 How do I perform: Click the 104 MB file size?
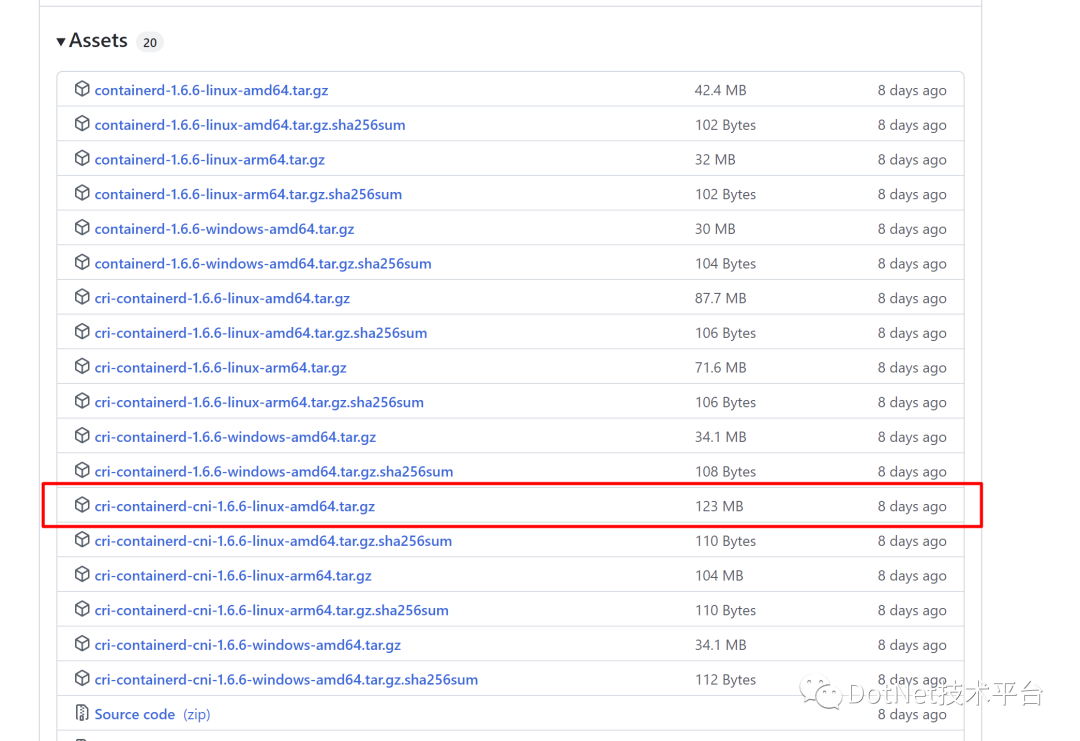click(x=719, y=576)
